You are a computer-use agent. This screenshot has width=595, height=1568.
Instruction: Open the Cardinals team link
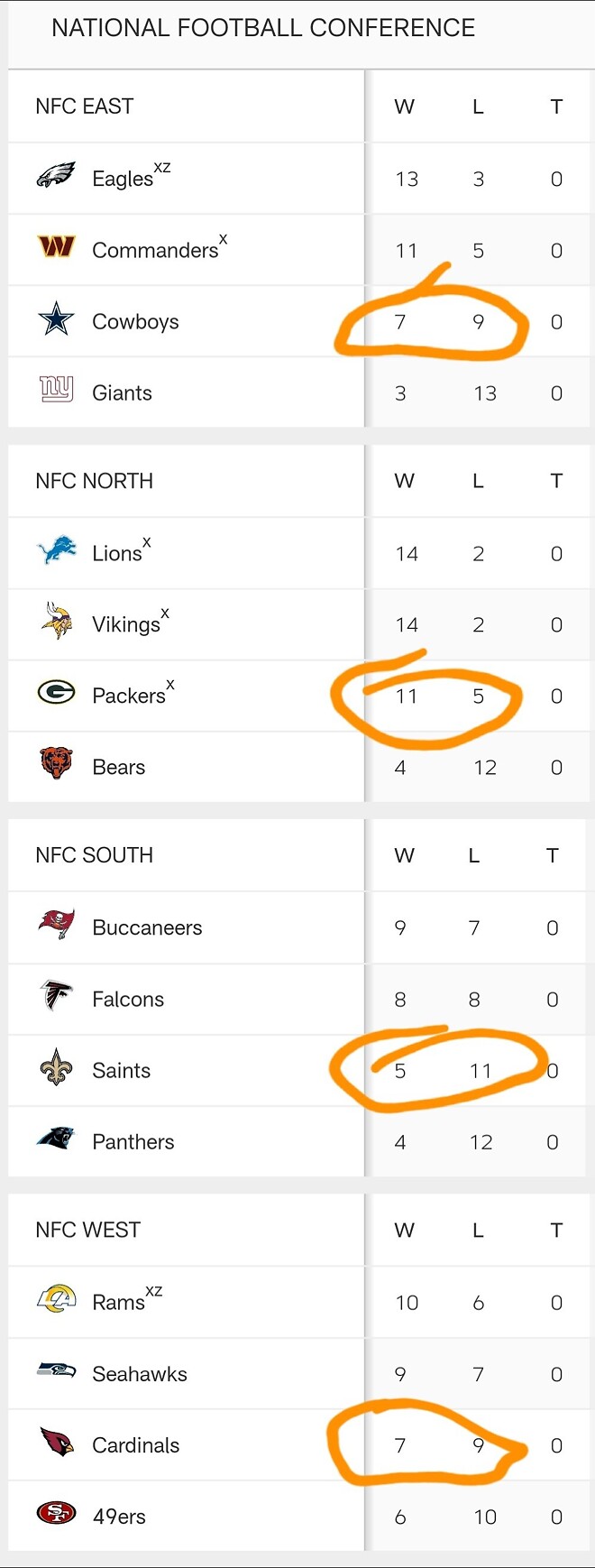[135, 1445]
